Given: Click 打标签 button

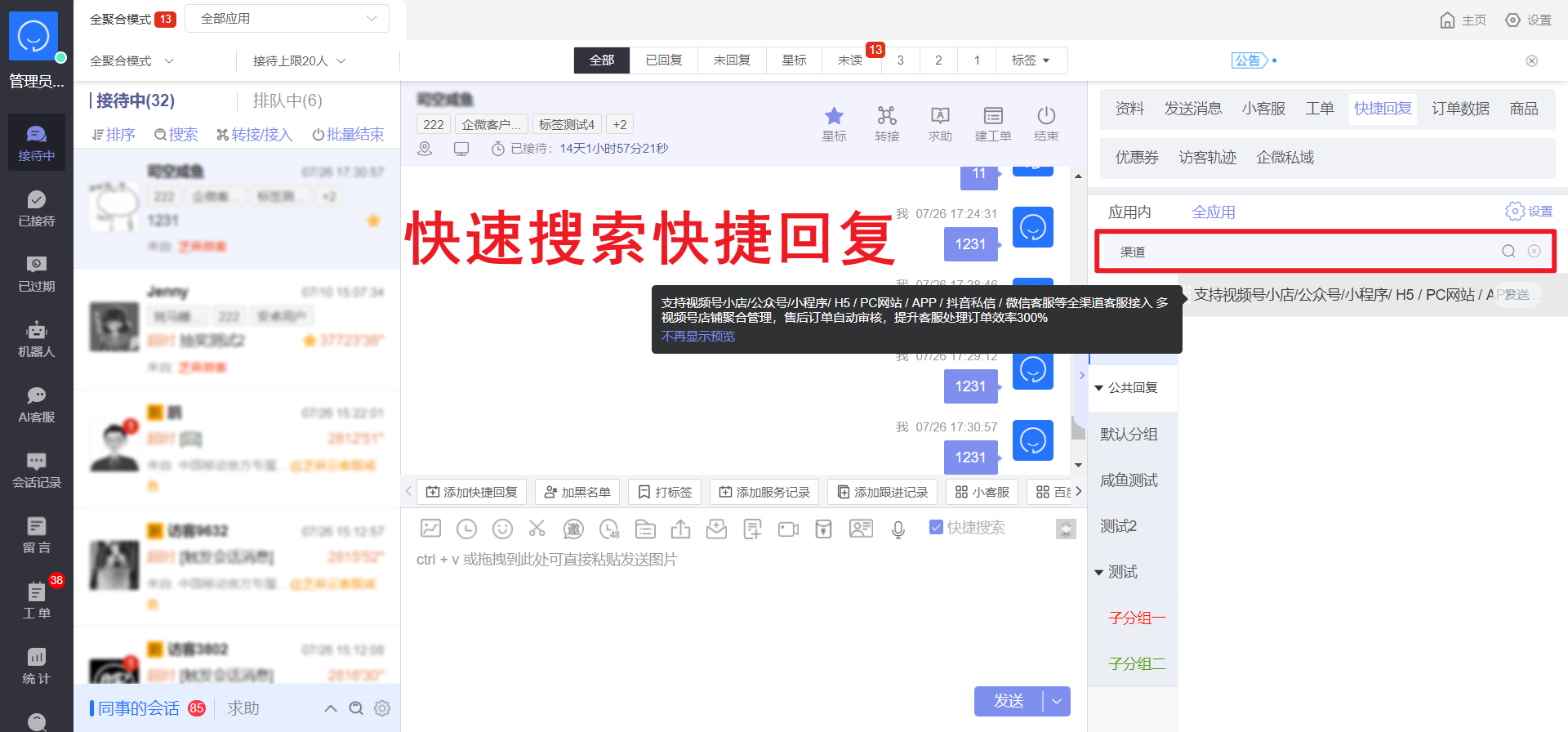Looking at the screenshot, I should (x=665, y=492).
